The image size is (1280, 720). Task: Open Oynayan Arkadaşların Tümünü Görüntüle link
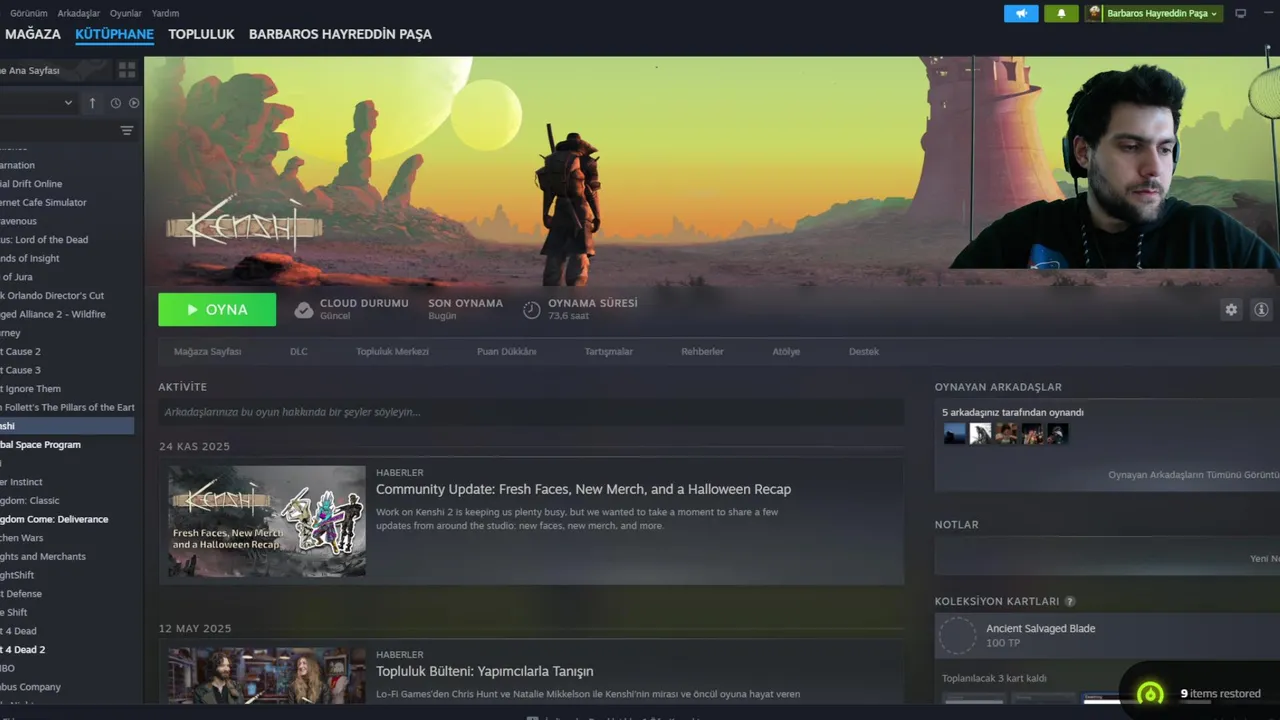click(x=1193, y=475)
